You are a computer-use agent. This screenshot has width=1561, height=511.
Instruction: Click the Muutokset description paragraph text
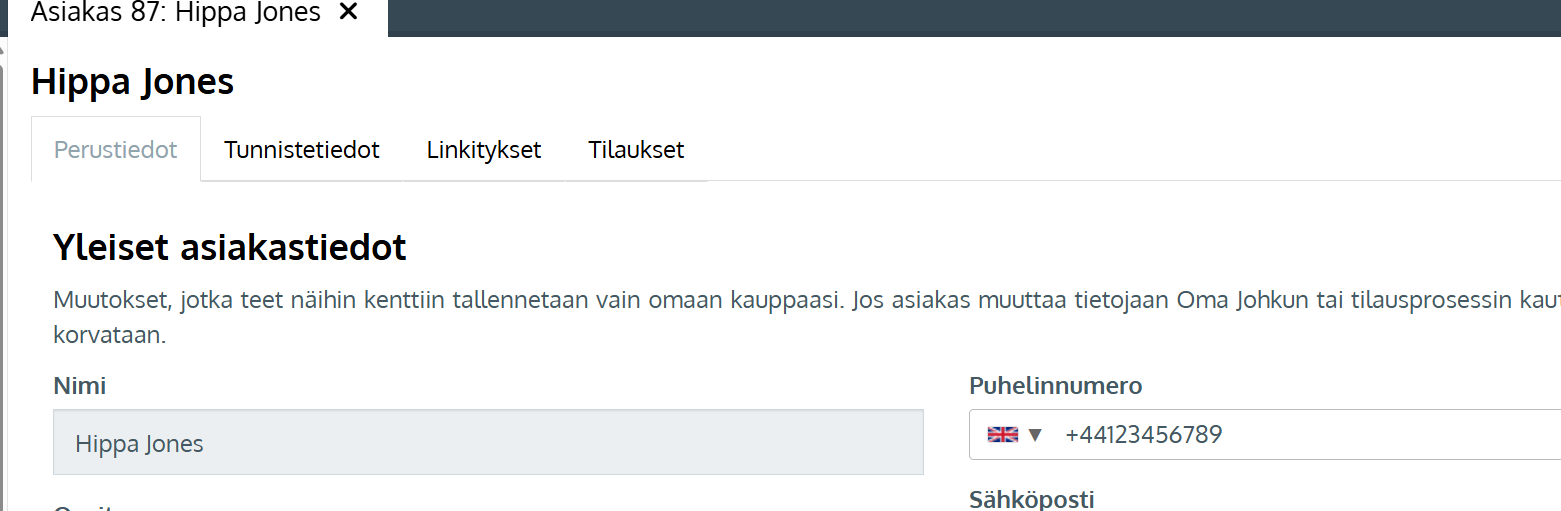click(x=806, y=317)
